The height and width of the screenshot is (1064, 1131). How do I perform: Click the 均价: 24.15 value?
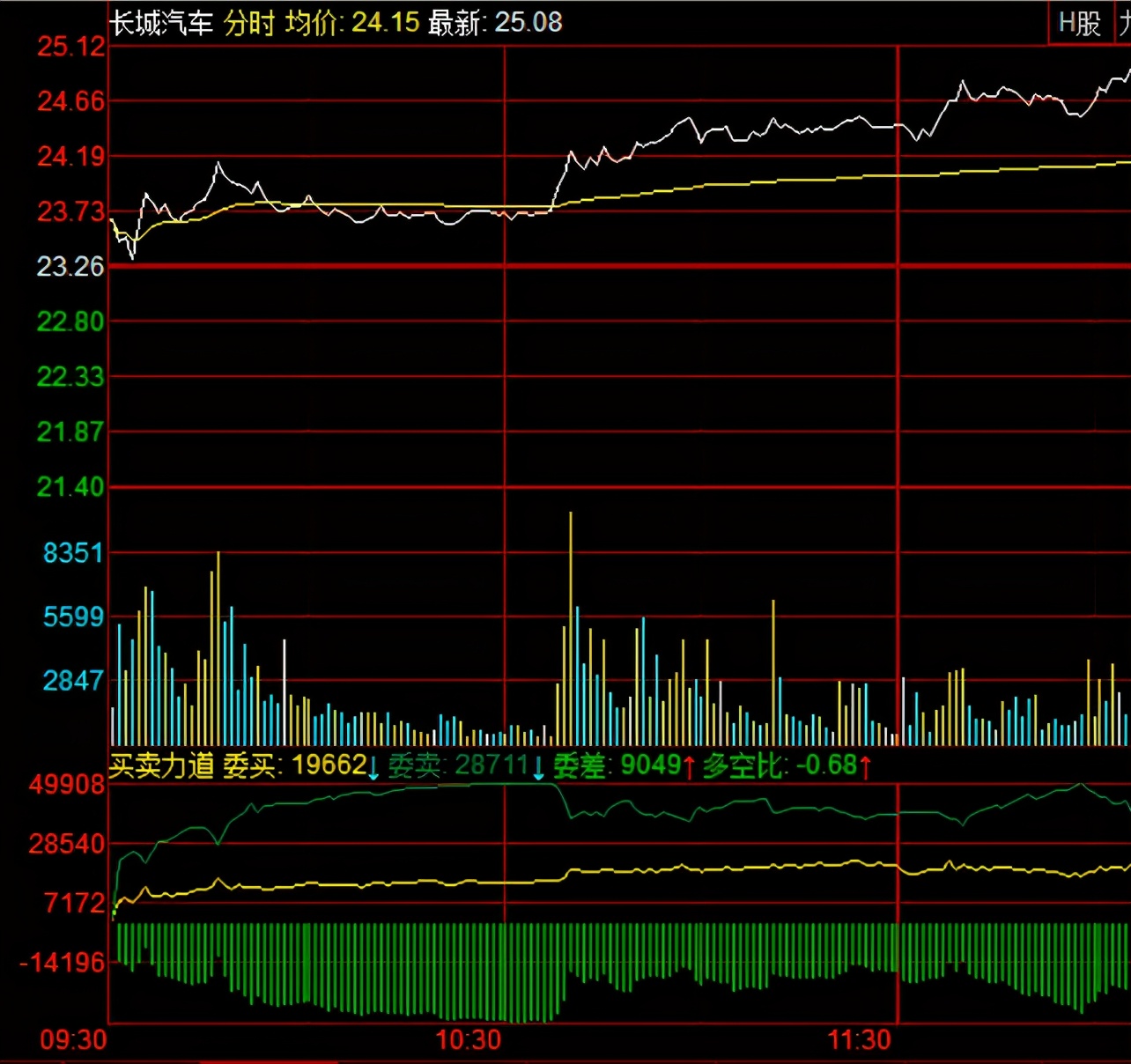coord(352,23)
